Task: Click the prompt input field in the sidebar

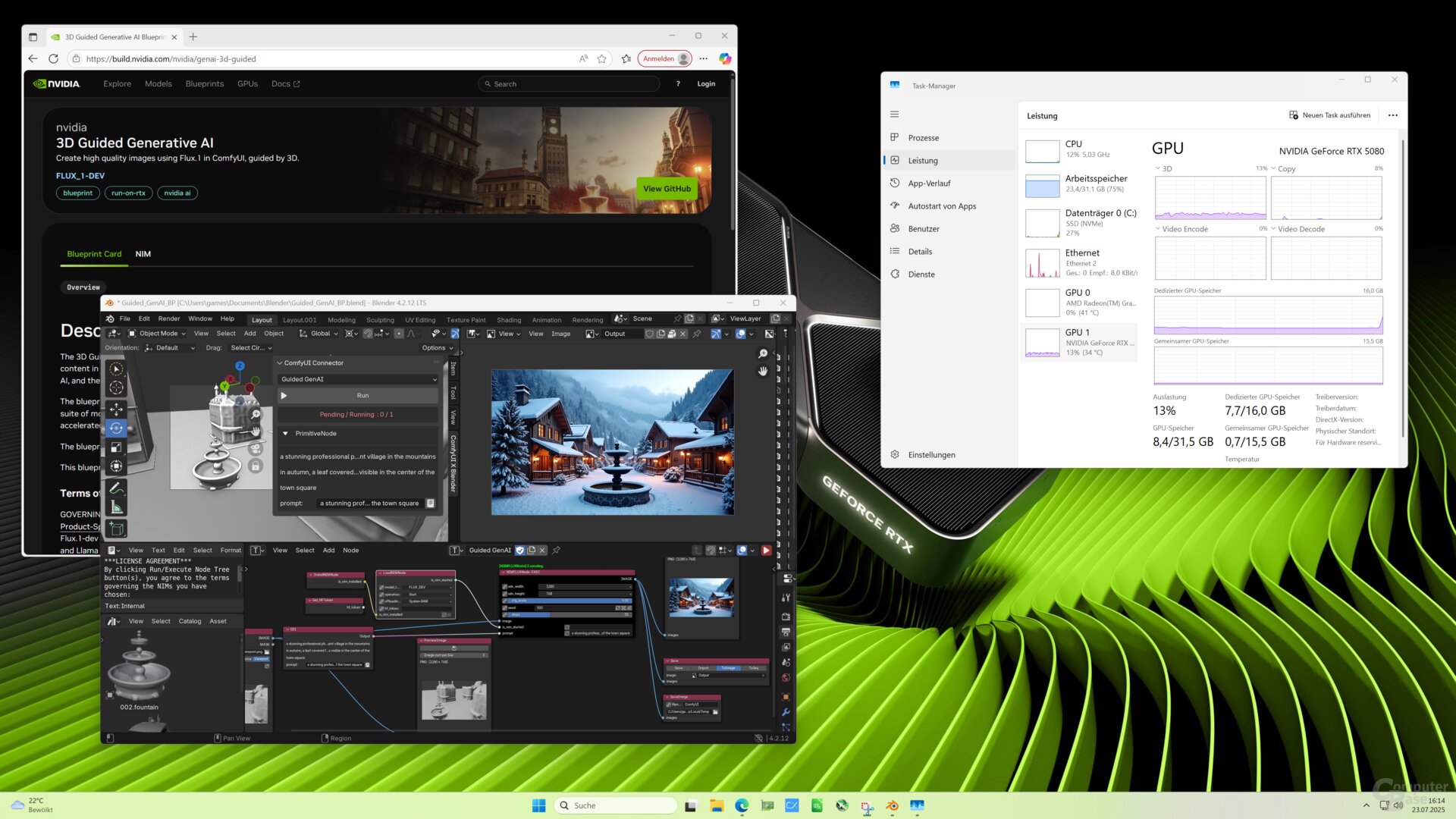Action: tap(369, 503)
